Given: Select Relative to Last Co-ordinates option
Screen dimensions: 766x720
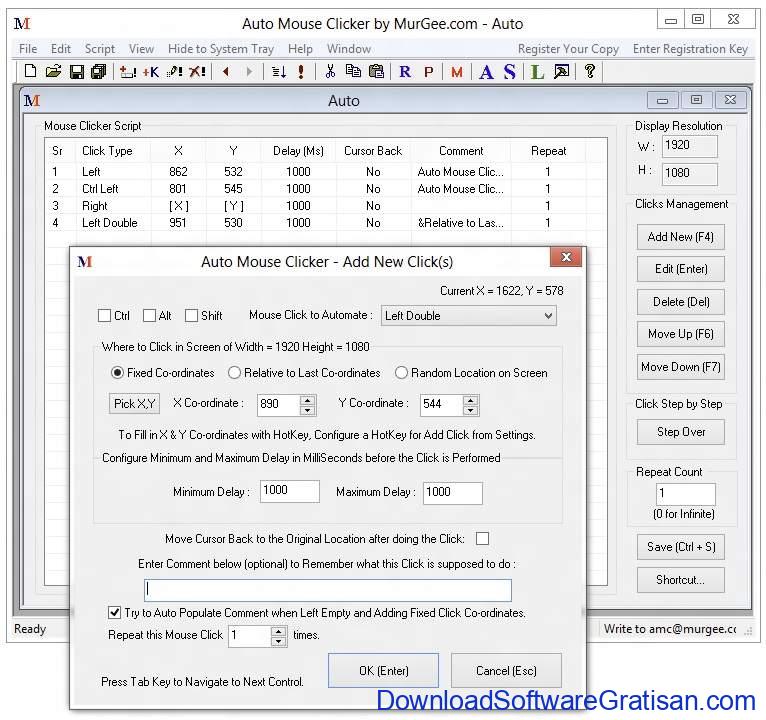Looking at the screenshot, I should (x=234, y=373).
